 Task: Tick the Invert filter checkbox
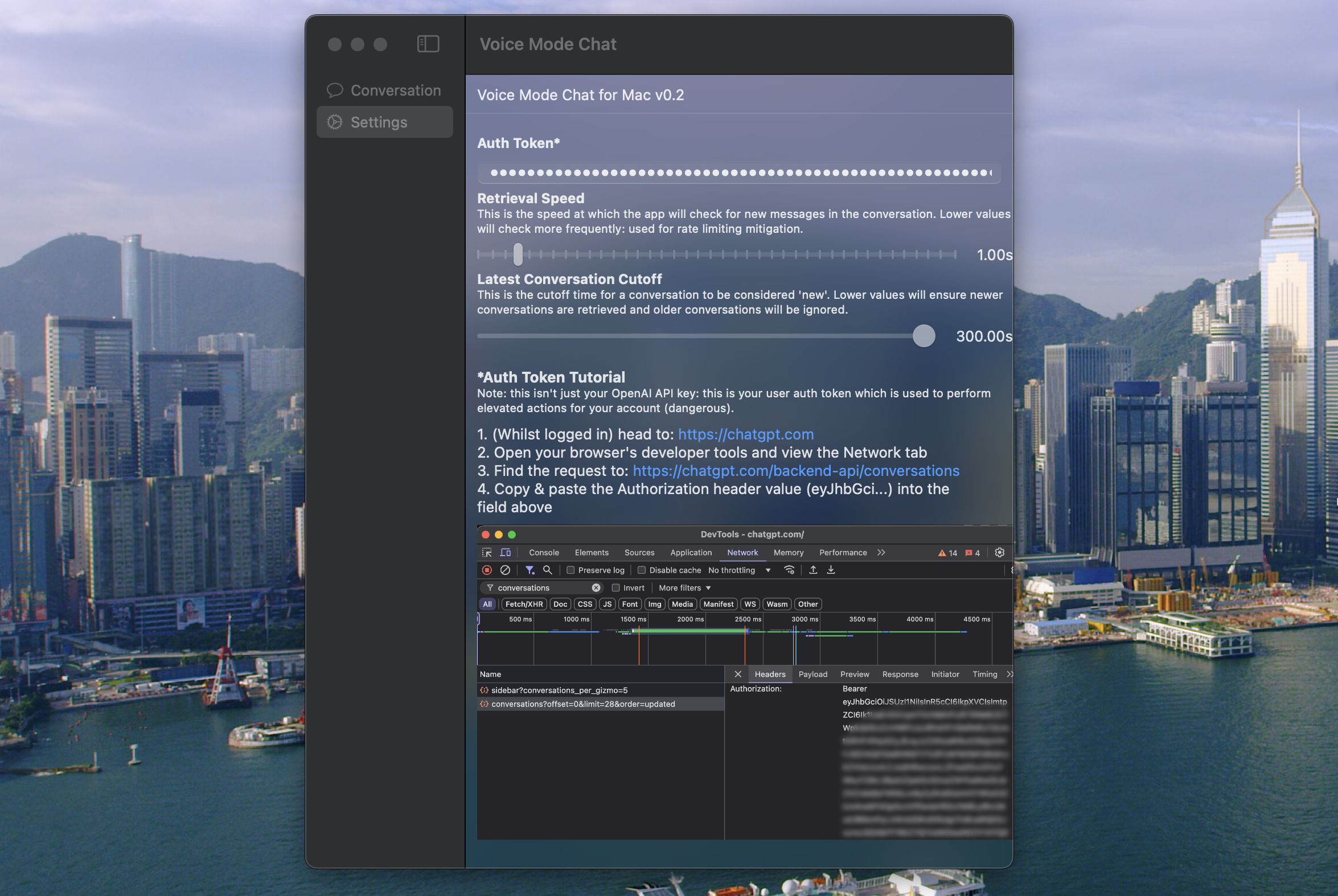point(615,588)
